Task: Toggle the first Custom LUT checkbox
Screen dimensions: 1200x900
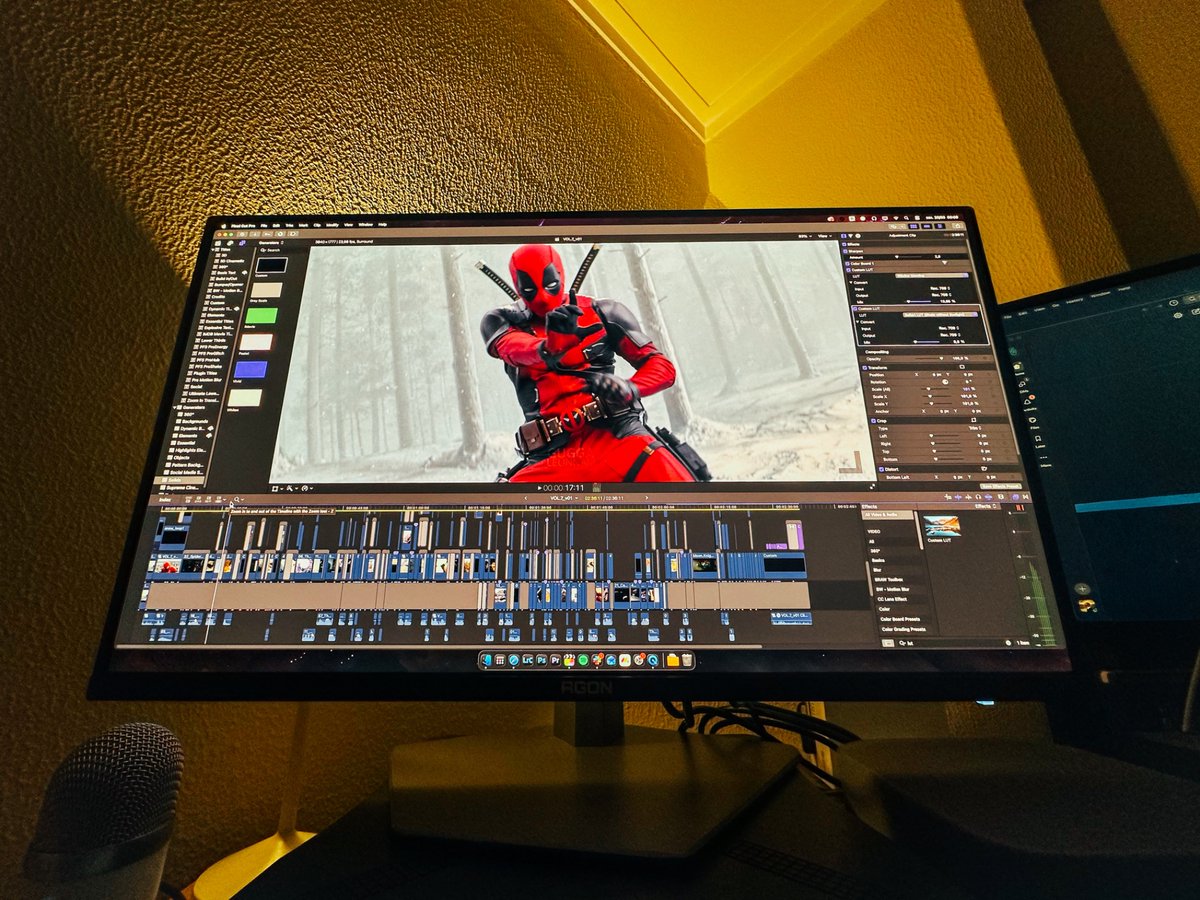Action: click(x=848, y=270)
